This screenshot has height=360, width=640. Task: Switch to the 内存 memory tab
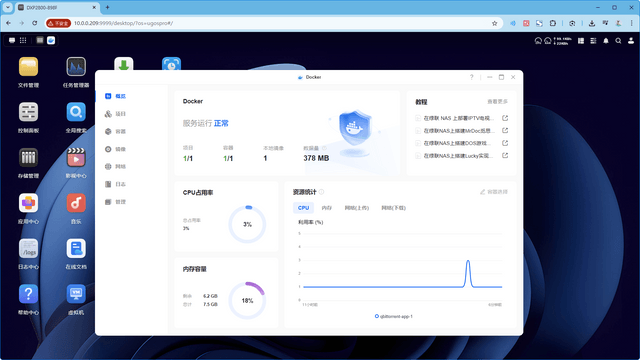coord(327,208)
